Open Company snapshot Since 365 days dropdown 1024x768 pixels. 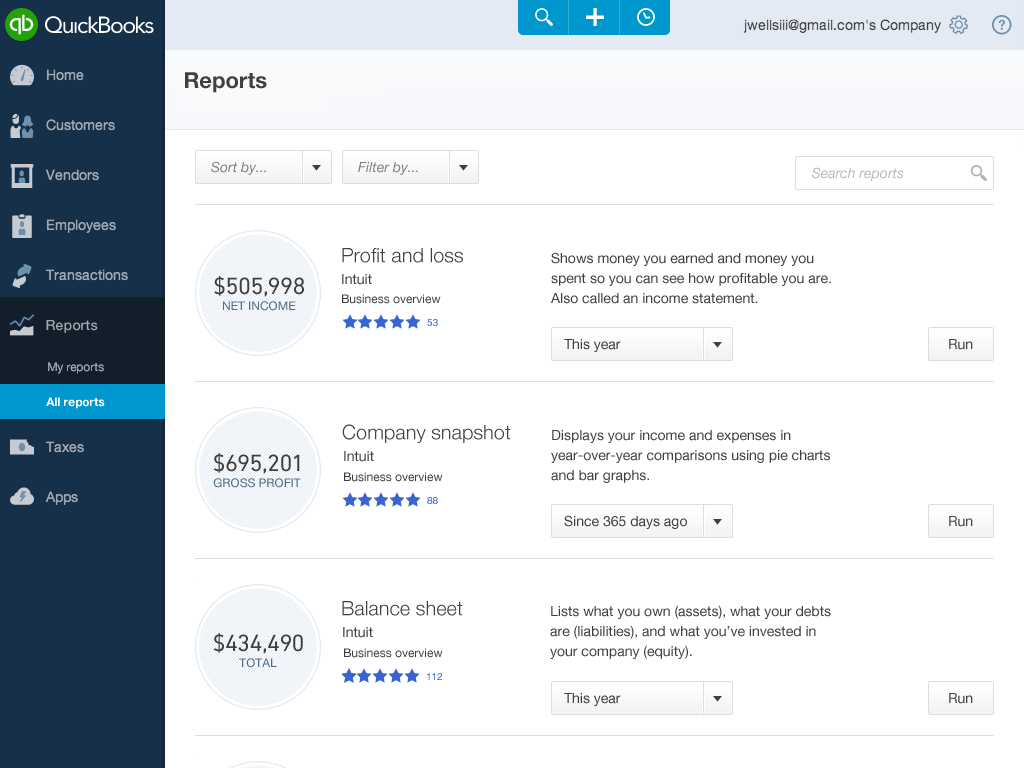641,521
